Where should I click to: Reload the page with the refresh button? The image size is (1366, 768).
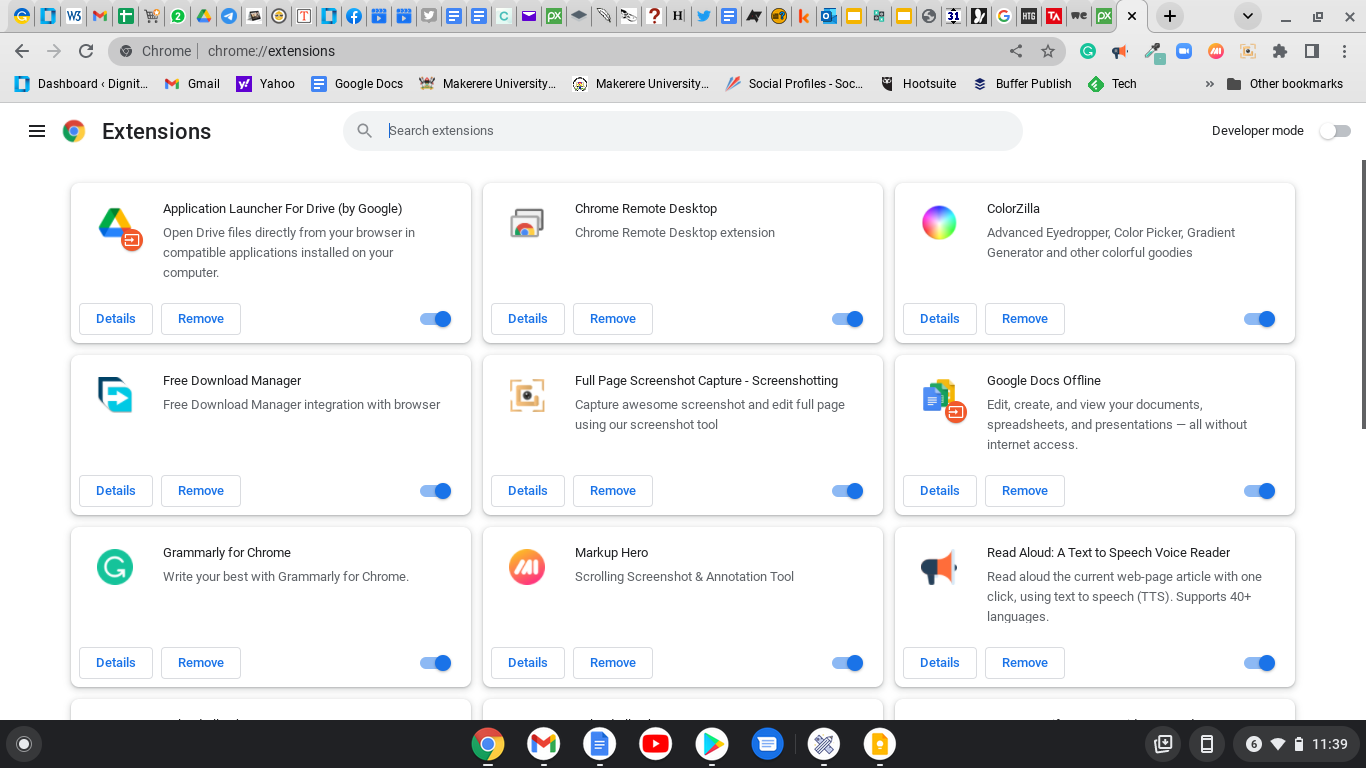pos(86,51)
